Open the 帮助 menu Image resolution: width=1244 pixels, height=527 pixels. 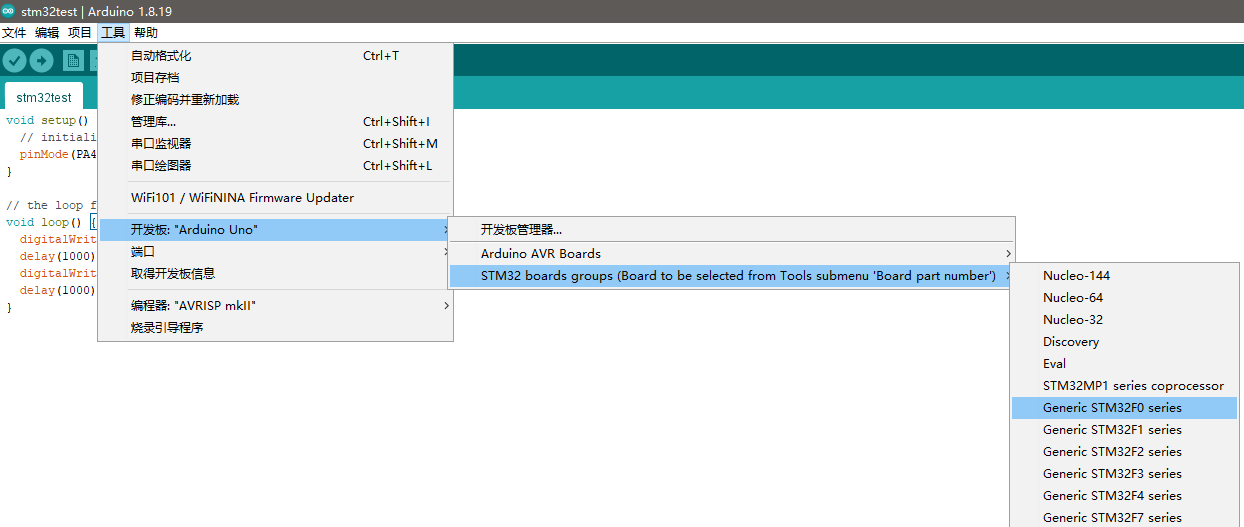coord(146,33)
